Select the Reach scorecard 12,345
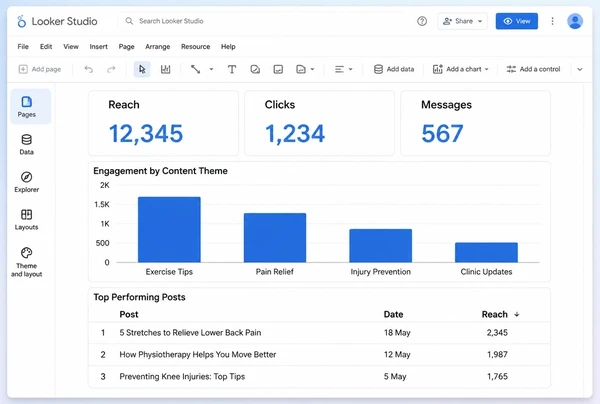 [163, 123]
